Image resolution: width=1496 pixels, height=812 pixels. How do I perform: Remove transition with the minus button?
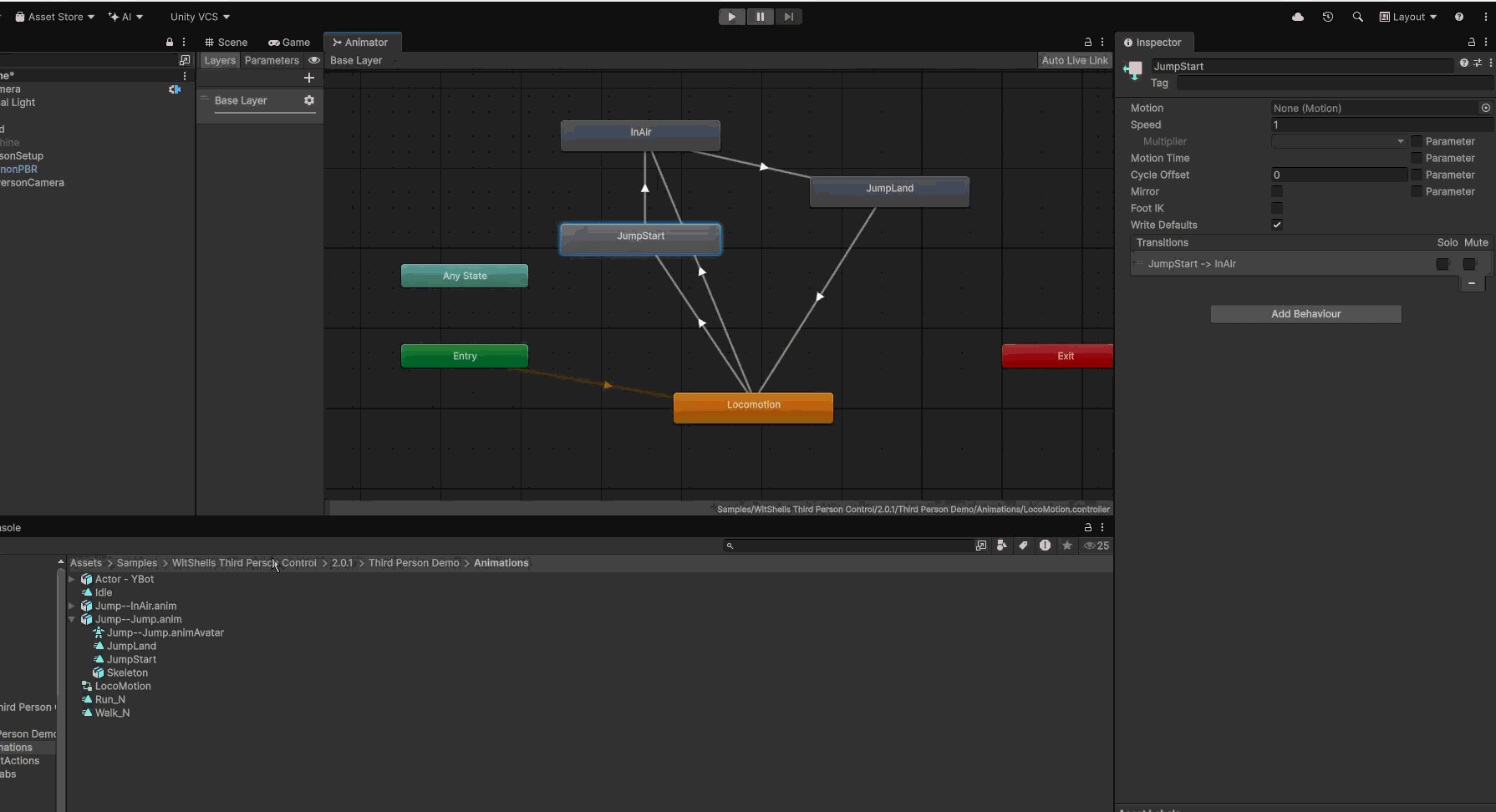click(x=1472, y=284)
